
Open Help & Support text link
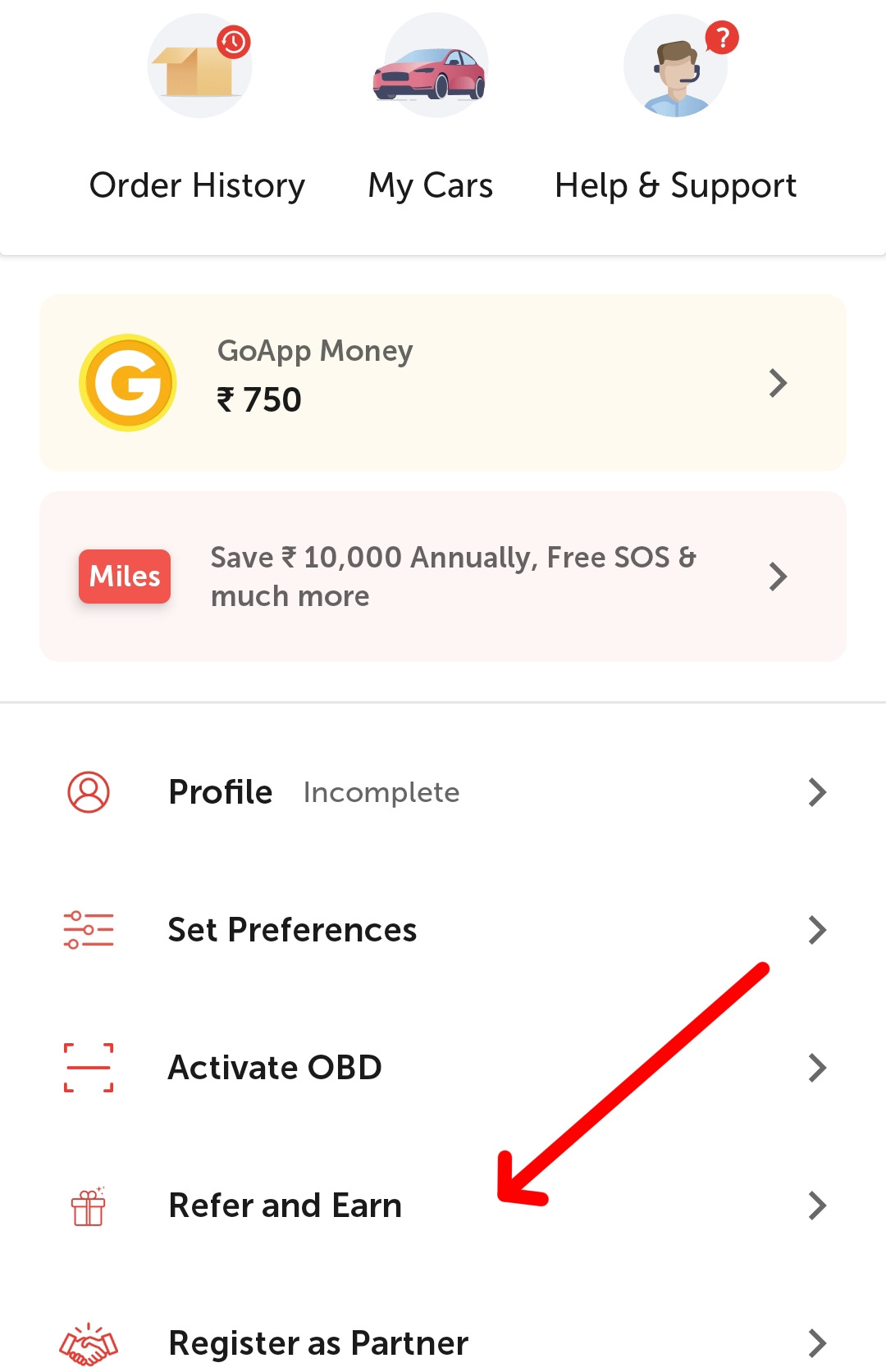click(675, 185)
